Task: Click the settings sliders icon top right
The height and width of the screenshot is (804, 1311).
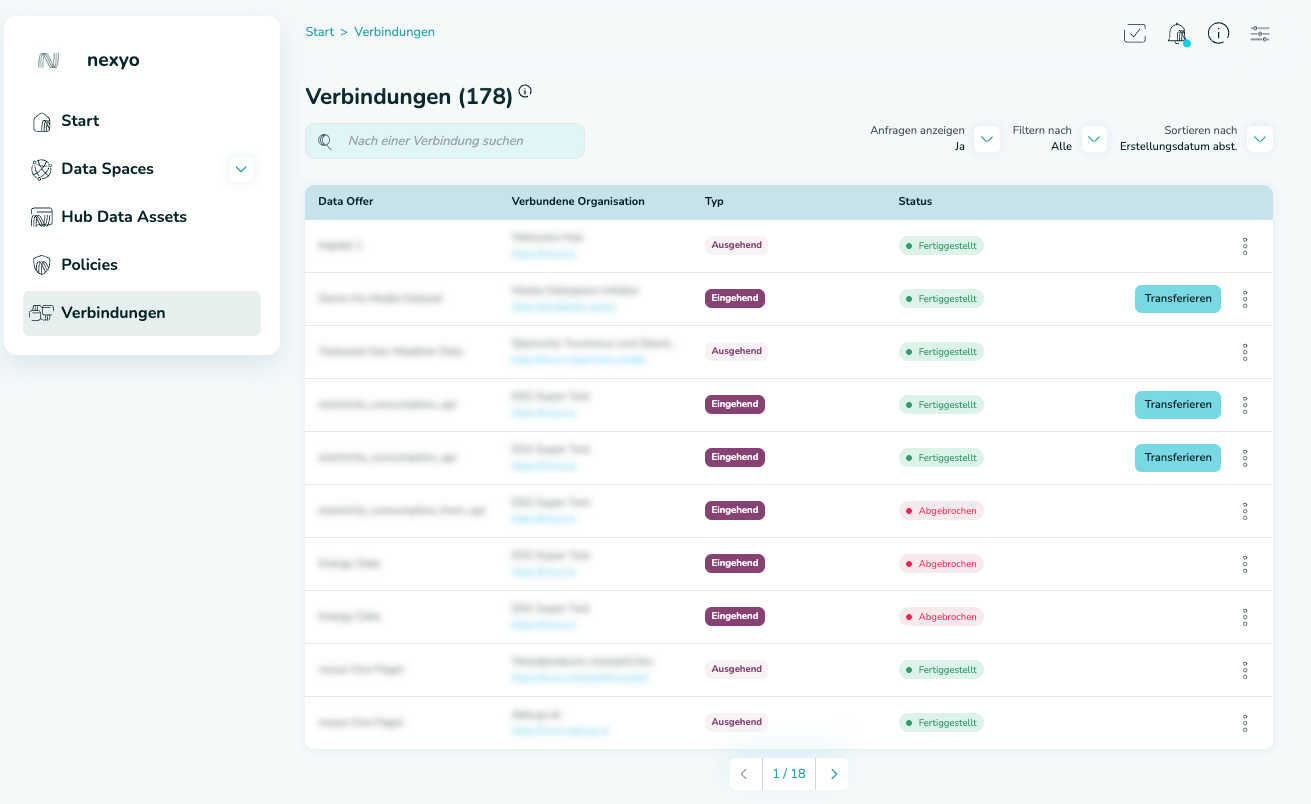Action: [1259, 33]
